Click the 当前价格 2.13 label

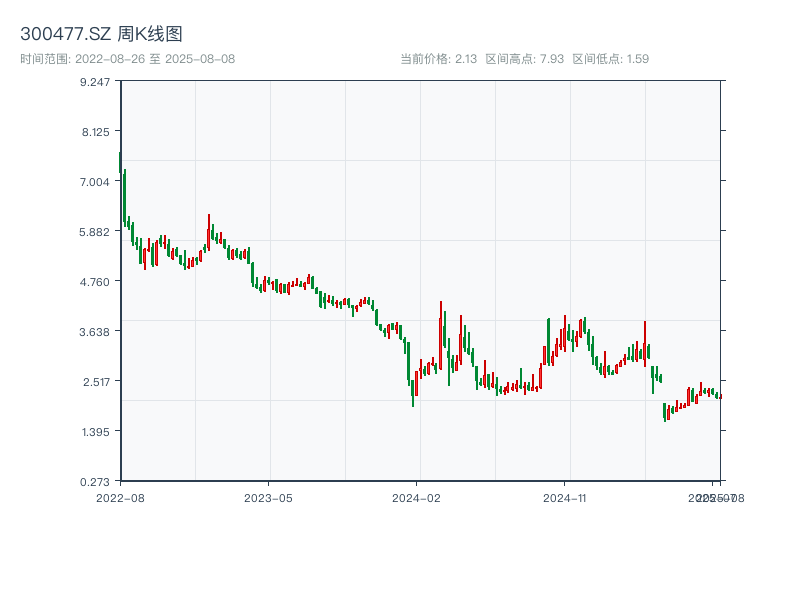(x=438, y=59)
